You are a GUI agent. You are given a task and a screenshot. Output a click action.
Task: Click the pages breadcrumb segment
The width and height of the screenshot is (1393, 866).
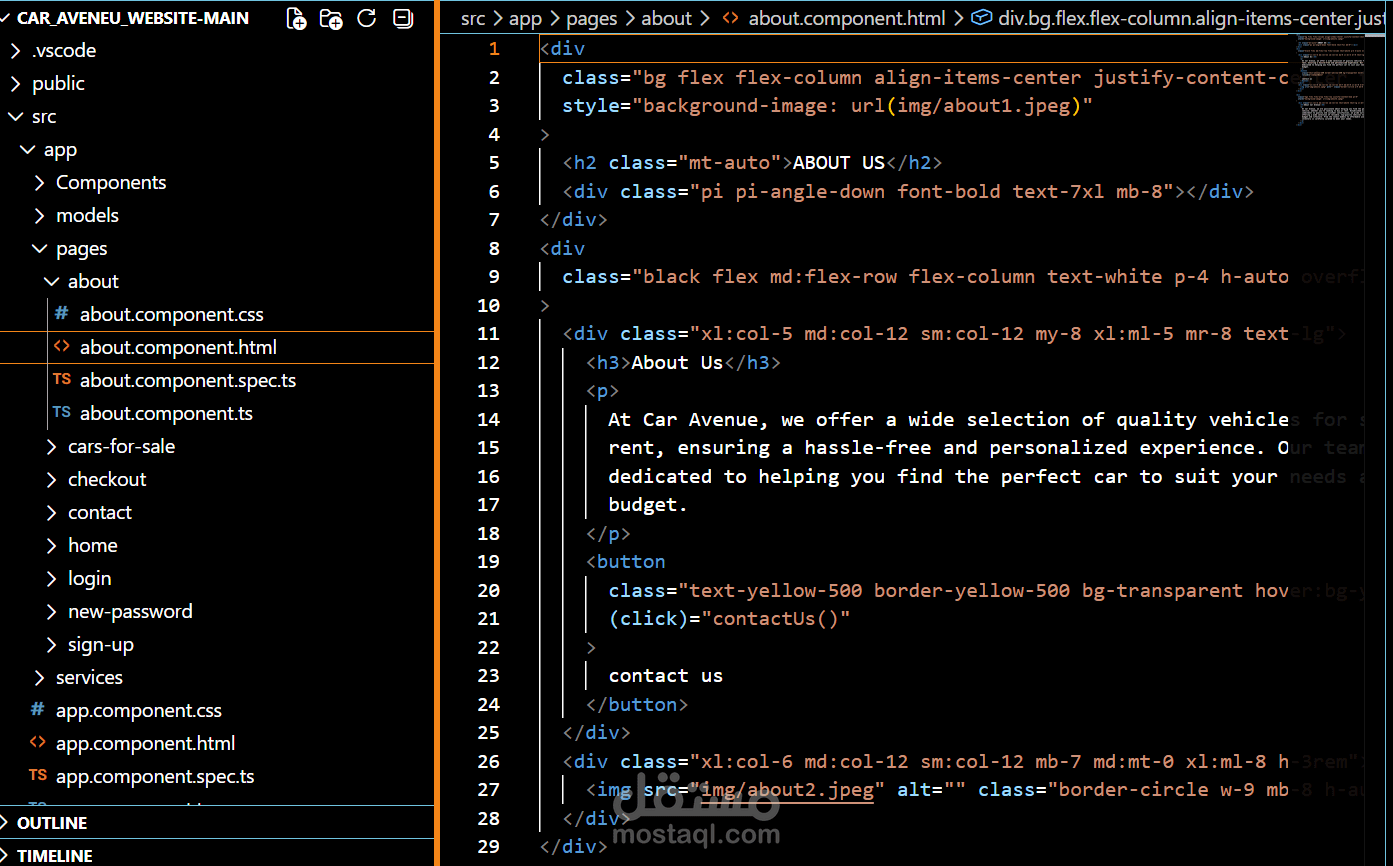point(592,18)
